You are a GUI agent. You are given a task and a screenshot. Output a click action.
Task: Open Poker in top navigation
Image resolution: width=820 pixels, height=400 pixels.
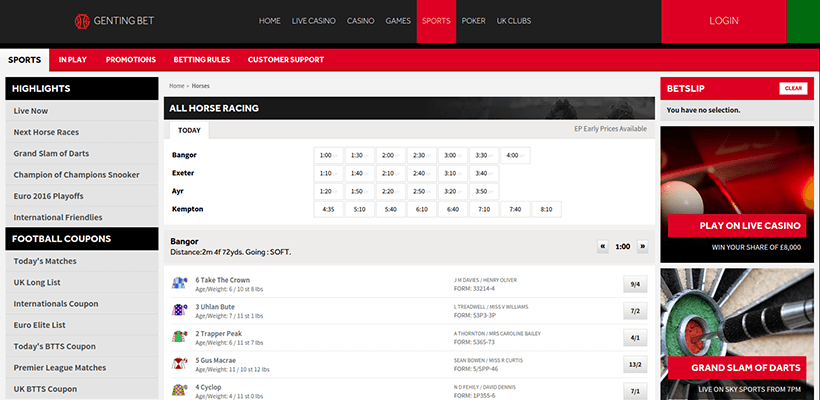tap(473, 21)
